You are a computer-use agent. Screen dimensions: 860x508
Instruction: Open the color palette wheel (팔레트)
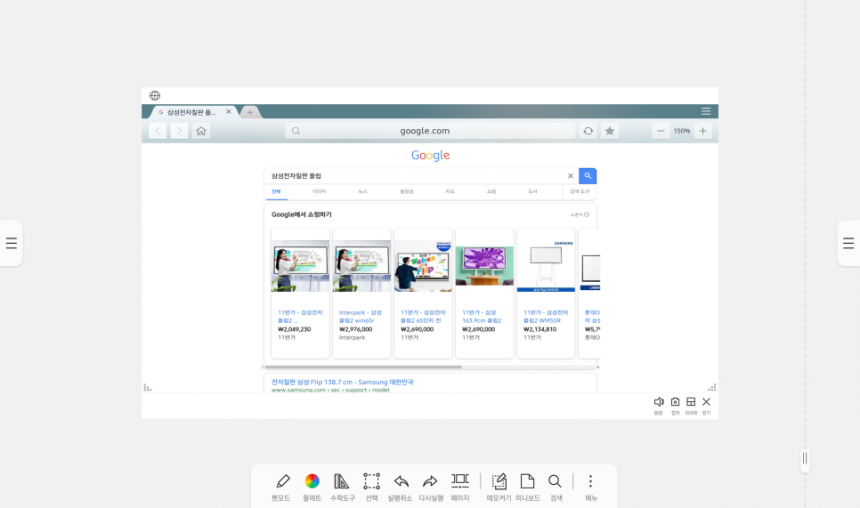(312, 487)
